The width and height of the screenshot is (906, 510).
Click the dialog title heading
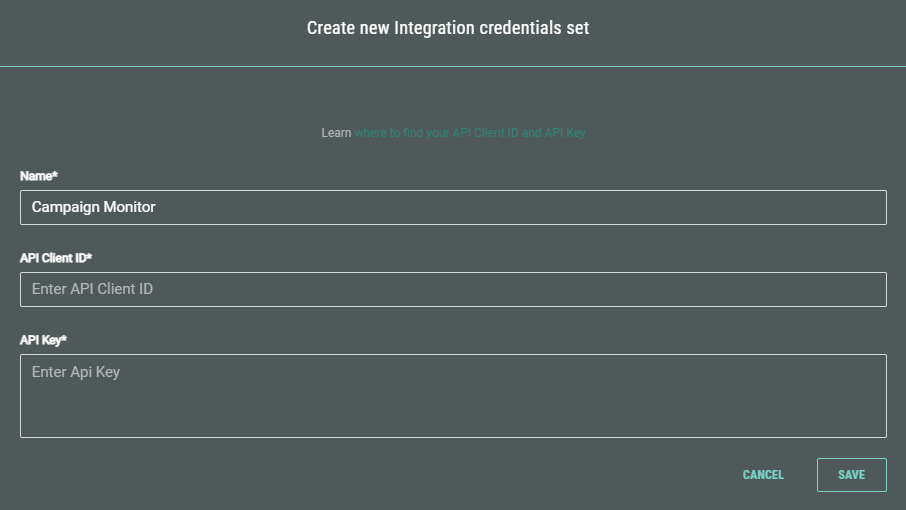coord(448,28)
